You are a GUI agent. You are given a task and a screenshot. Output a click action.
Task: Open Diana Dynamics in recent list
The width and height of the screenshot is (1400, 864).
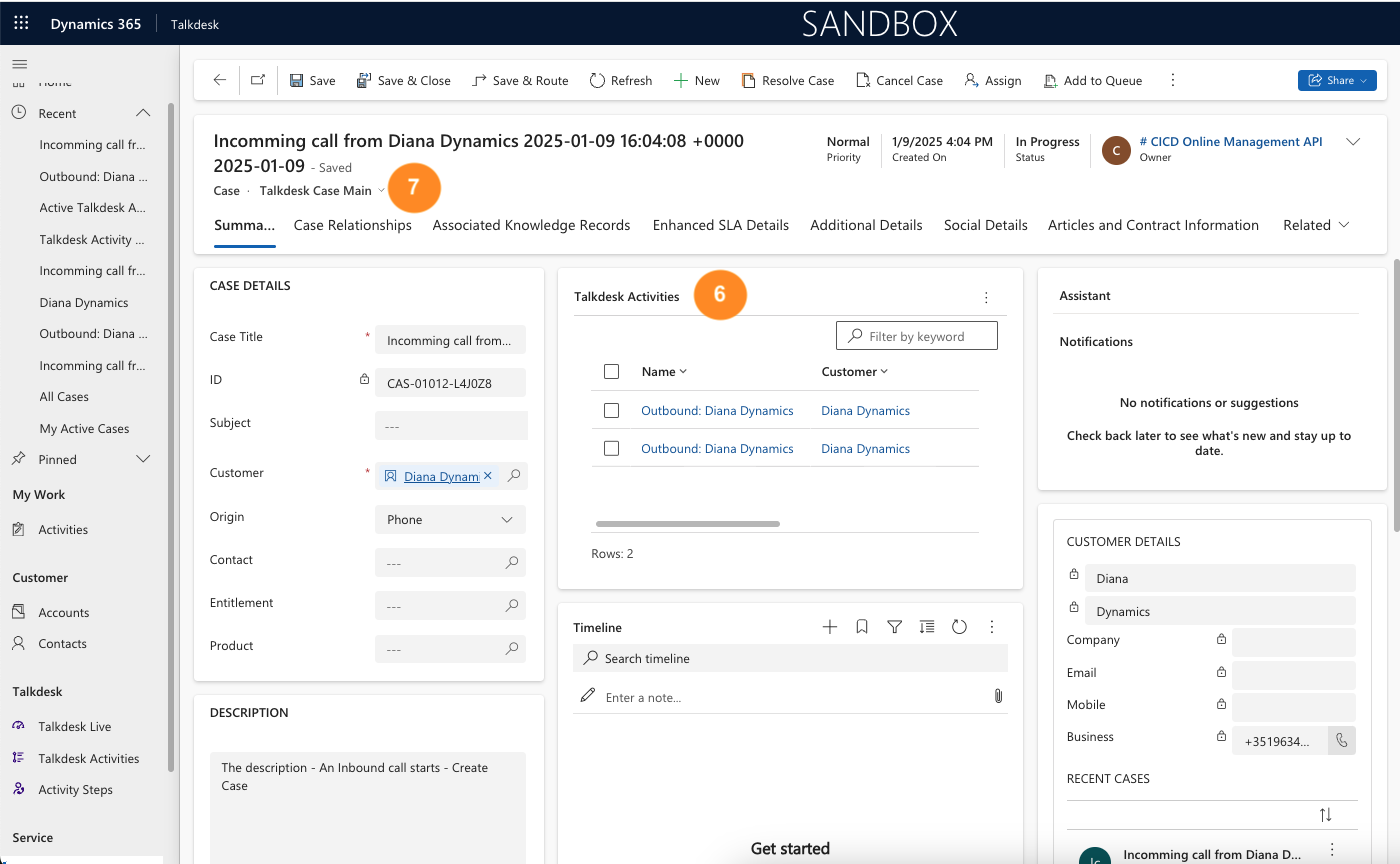pos(84,302)
